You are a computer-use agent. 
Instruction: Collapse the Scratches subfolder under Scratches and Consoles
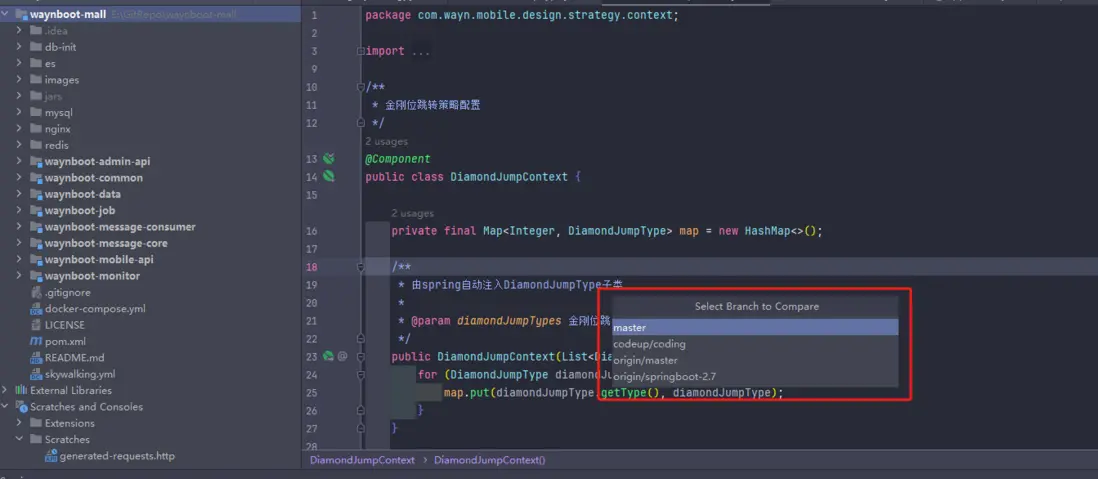click(20, 439)
